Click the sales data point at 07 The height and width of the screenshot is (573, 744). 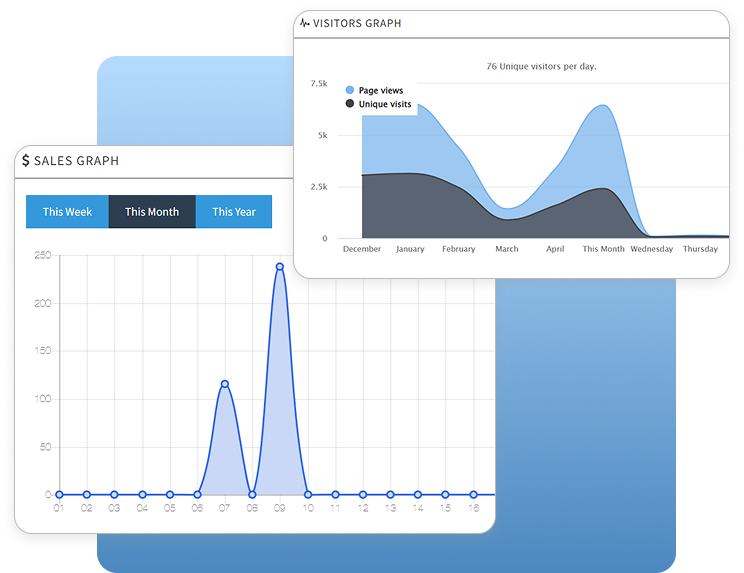click(225, 384)
